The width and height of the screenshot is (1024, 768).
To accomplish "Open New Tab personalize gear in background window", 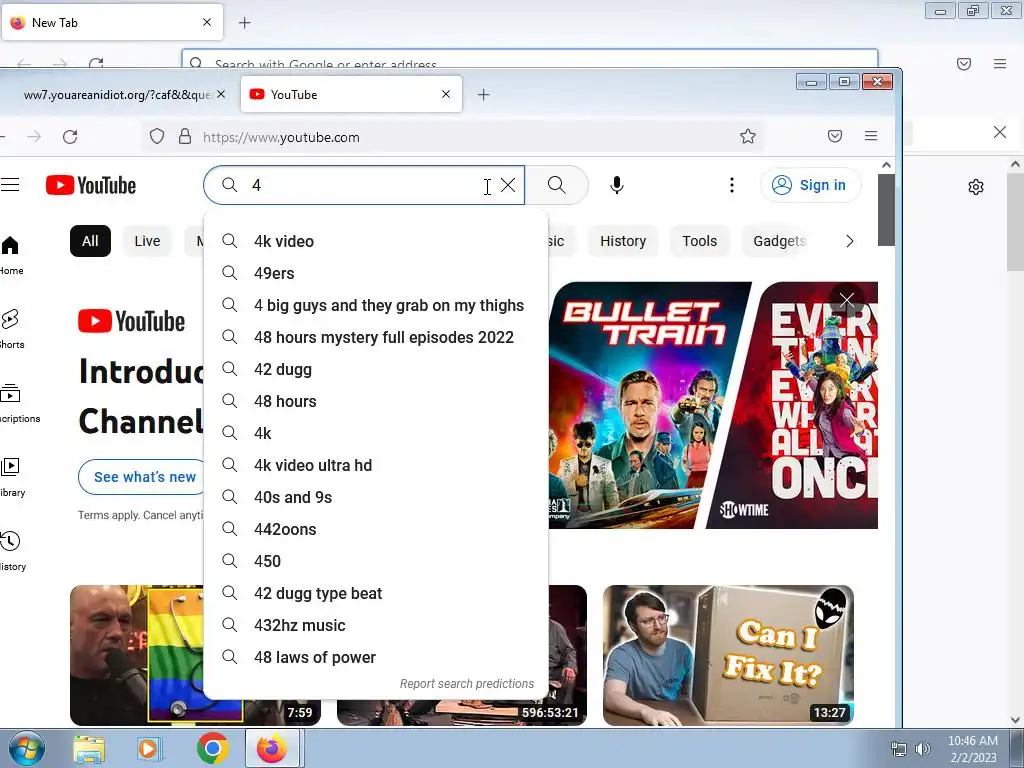I will pos(976,187).
